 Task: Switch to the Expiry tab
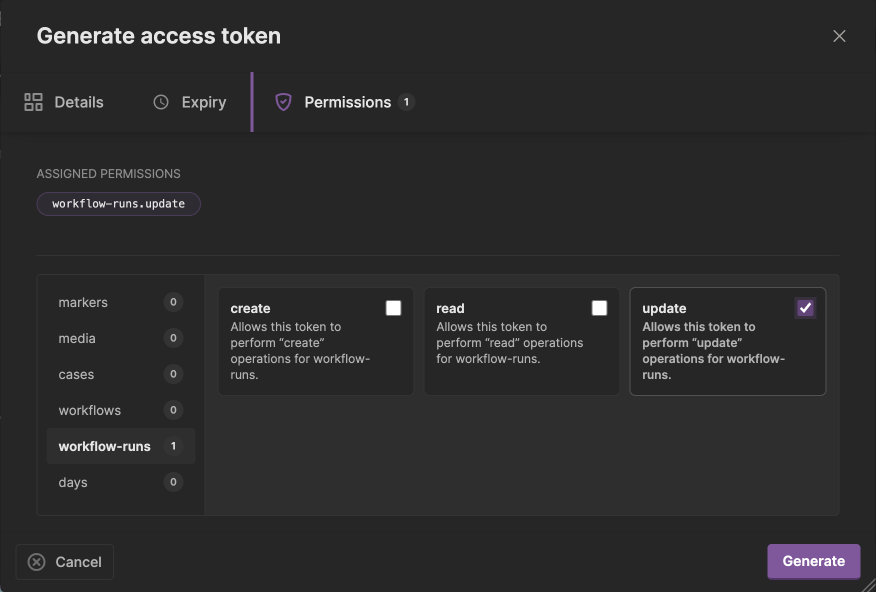(x=189, y=102)
